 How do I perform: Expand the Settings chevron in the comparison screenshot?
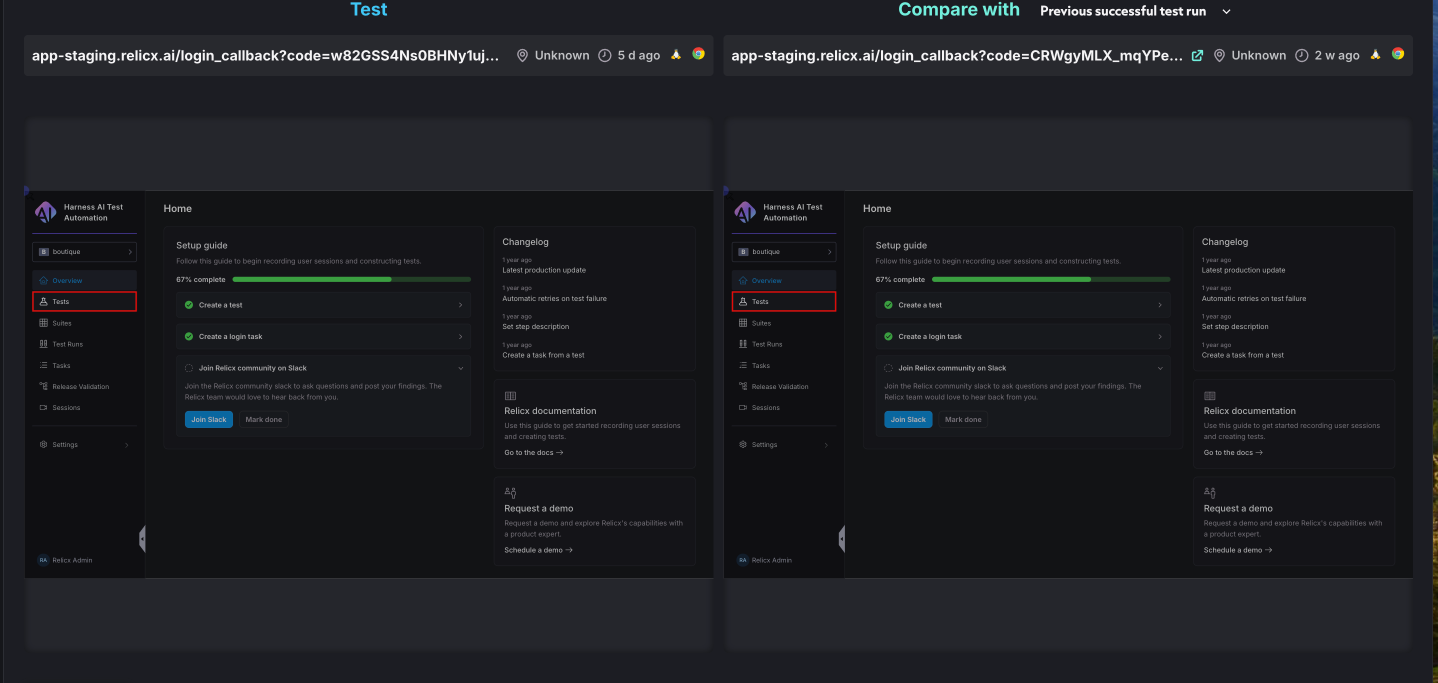pos(825,445)
